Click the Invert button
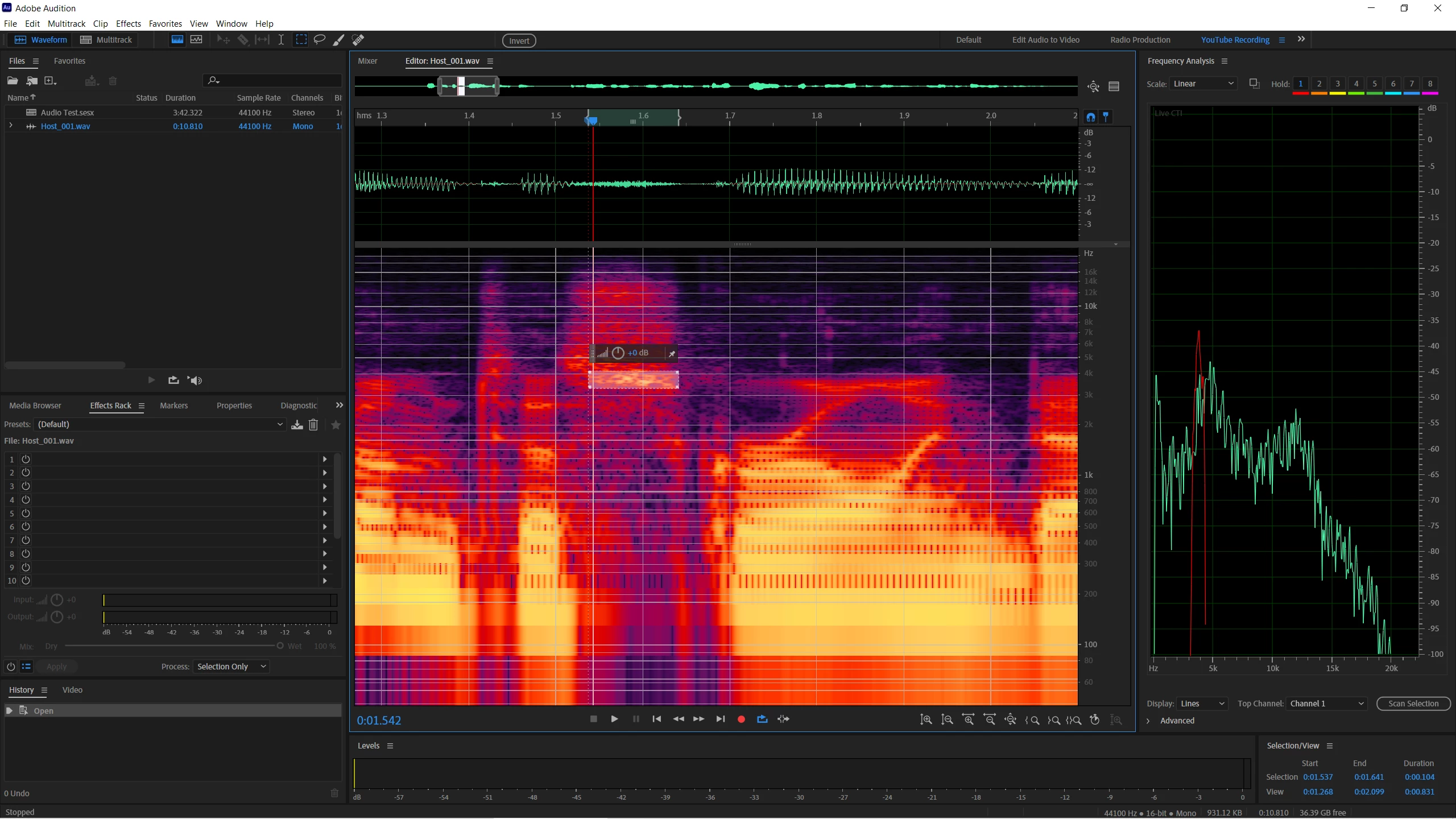Image resolution: width=1456 pixels, height=819 pixels. (x=519, y=40)
